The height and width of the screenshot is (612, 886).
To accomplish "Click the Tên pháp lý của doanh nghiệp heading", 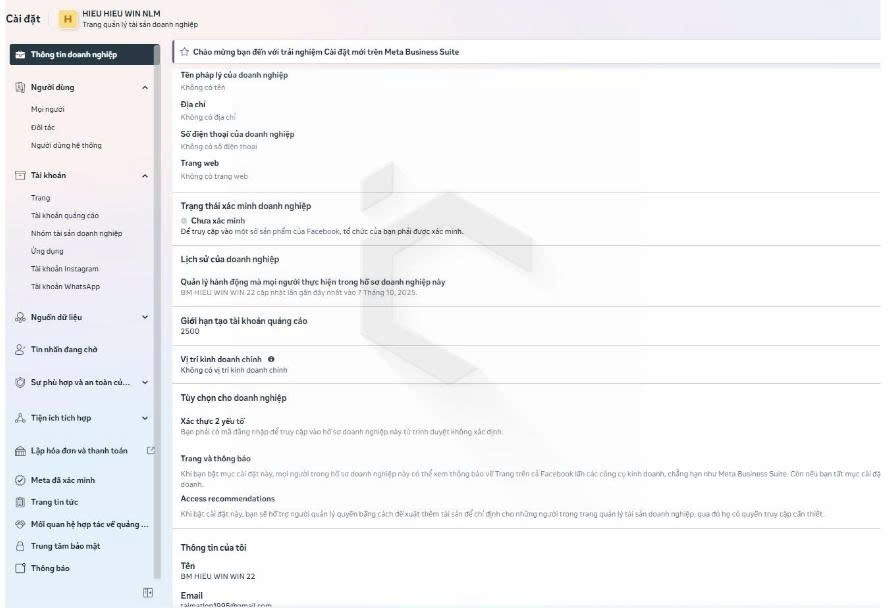I will click(234, 75).
